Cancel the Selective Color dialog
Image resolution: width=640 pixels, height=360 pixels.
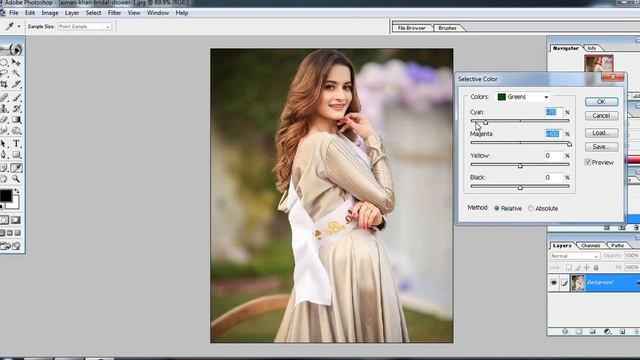tap(601, 116)
